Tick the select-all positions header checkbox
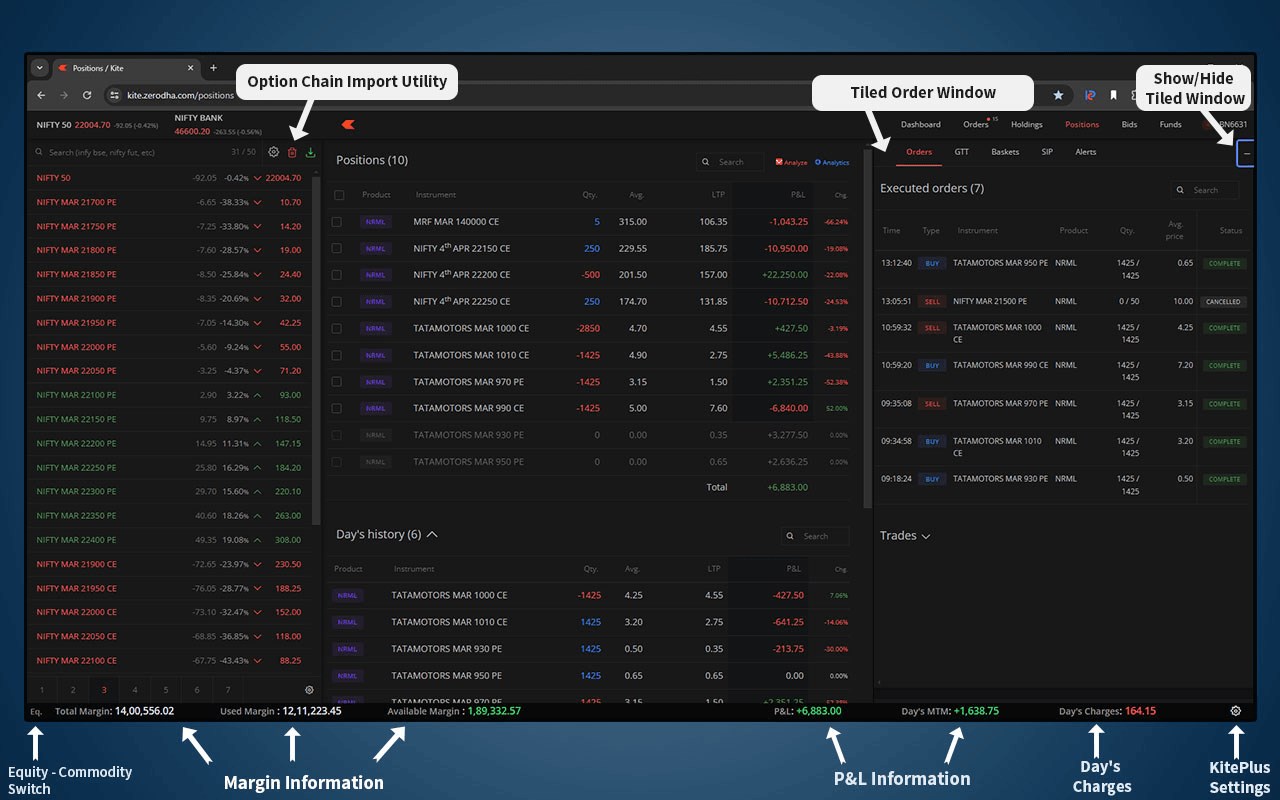The width and height of the screenshot is (1280, 800). [339, 195]
